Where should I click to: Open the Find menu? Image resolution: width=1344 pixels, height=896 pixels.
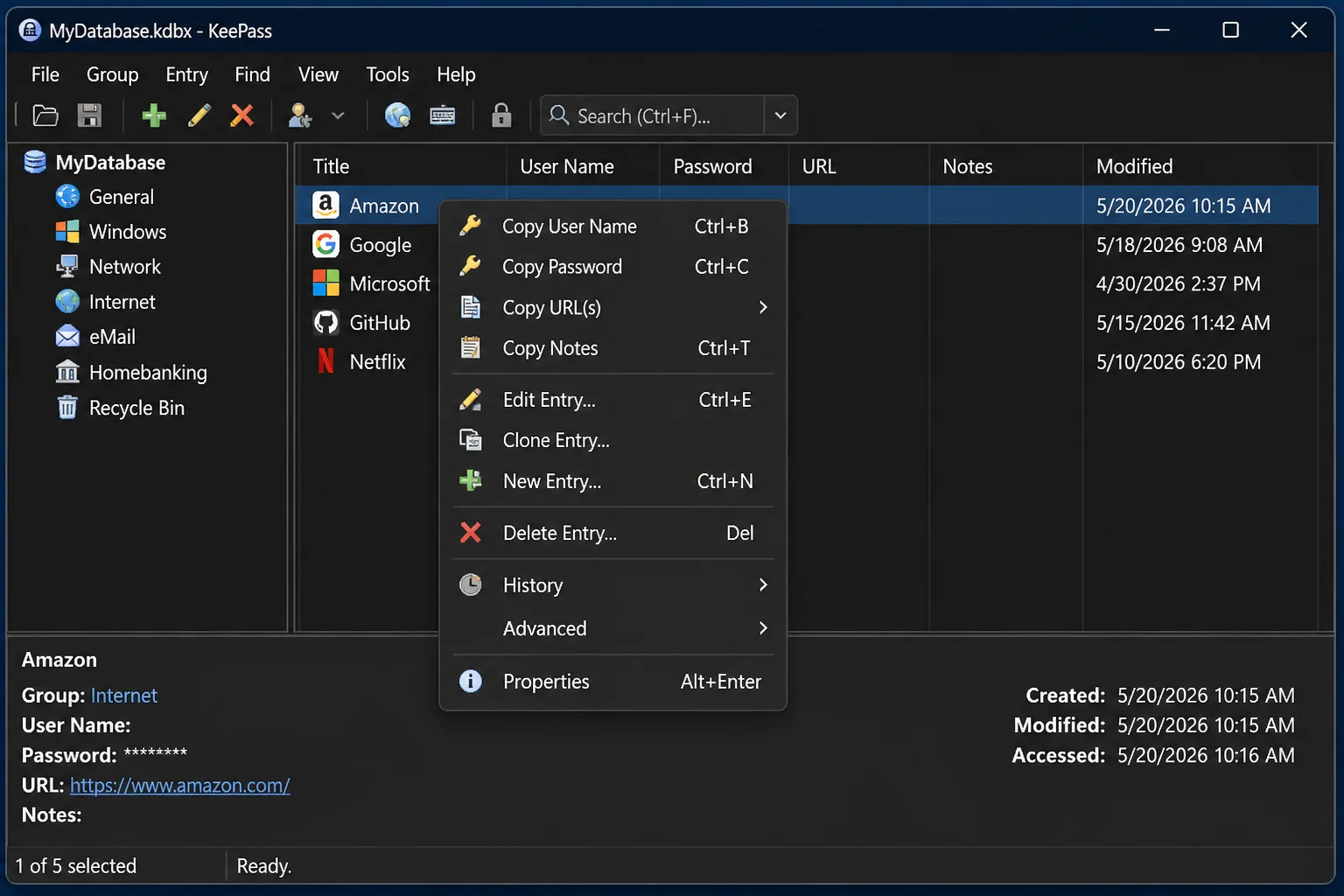click(x=253, y=74)
